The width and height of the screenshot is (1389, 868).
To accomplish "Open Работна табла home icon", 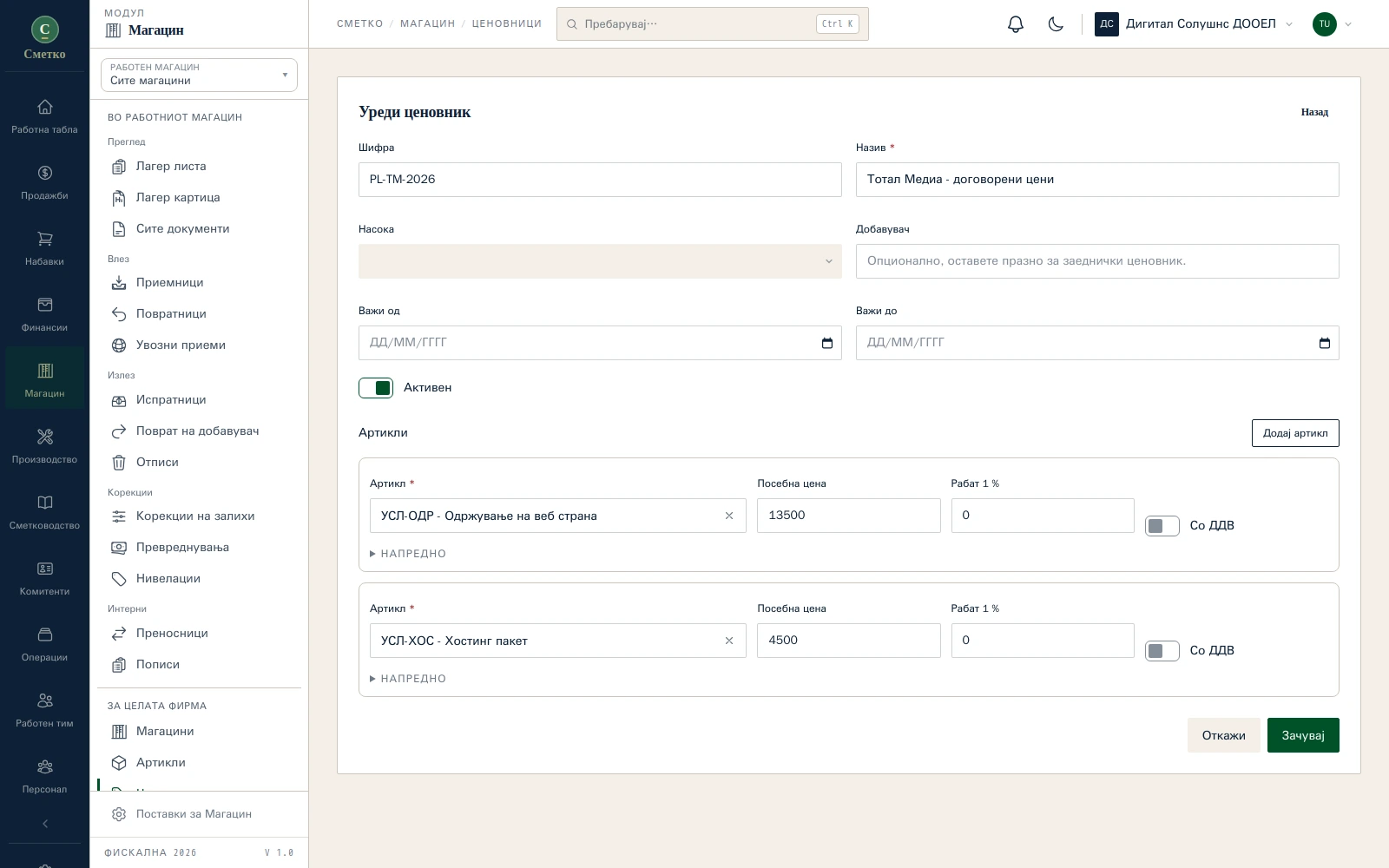I will (x=45, y=107).
